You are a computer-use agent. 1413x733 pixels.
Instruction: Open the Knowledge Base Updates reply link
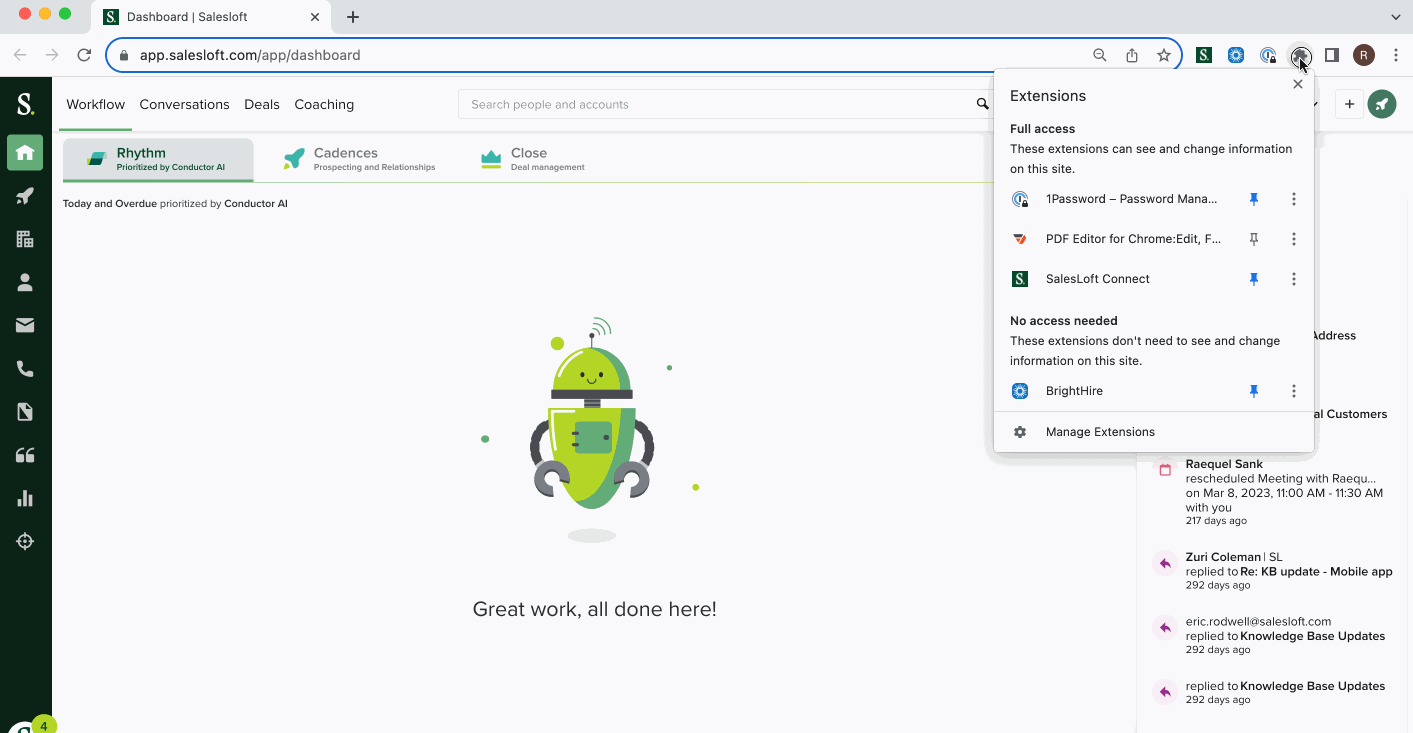tap(1312, 636)
